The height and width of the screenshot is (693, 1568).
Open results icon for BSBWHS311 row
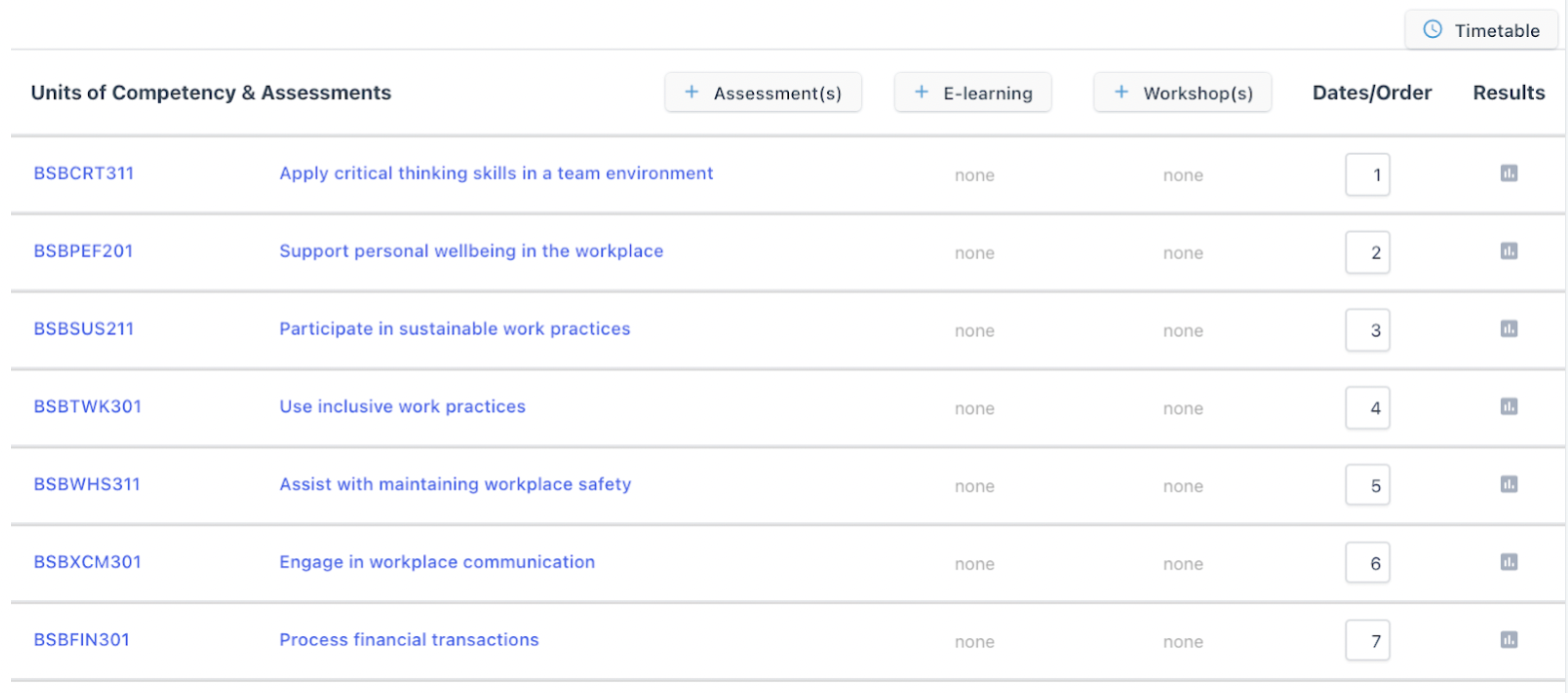(1508, 484)
